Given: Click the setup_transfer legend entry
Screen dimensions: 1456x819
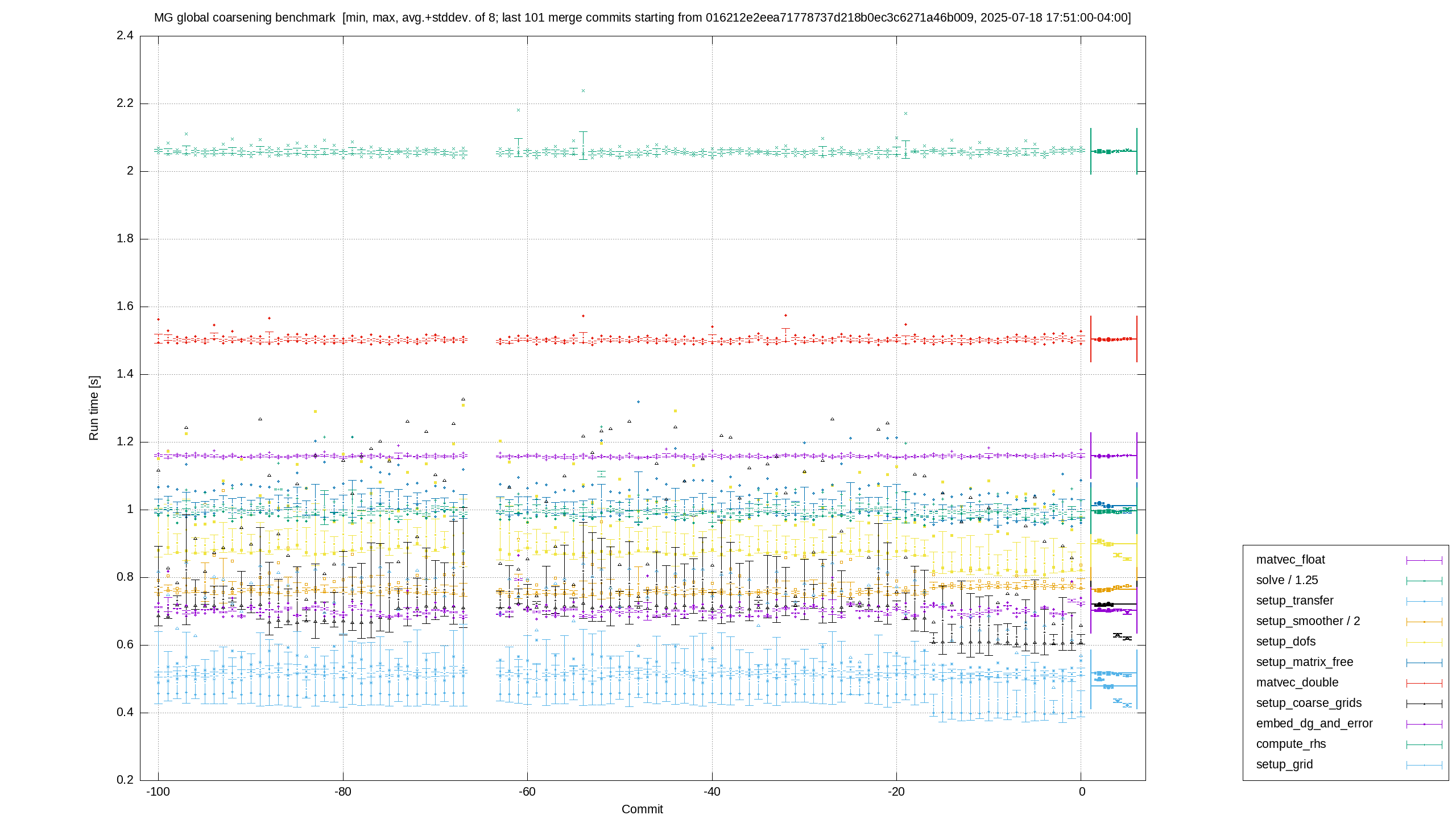Looking at the screenshot, I should (1294, 601).
